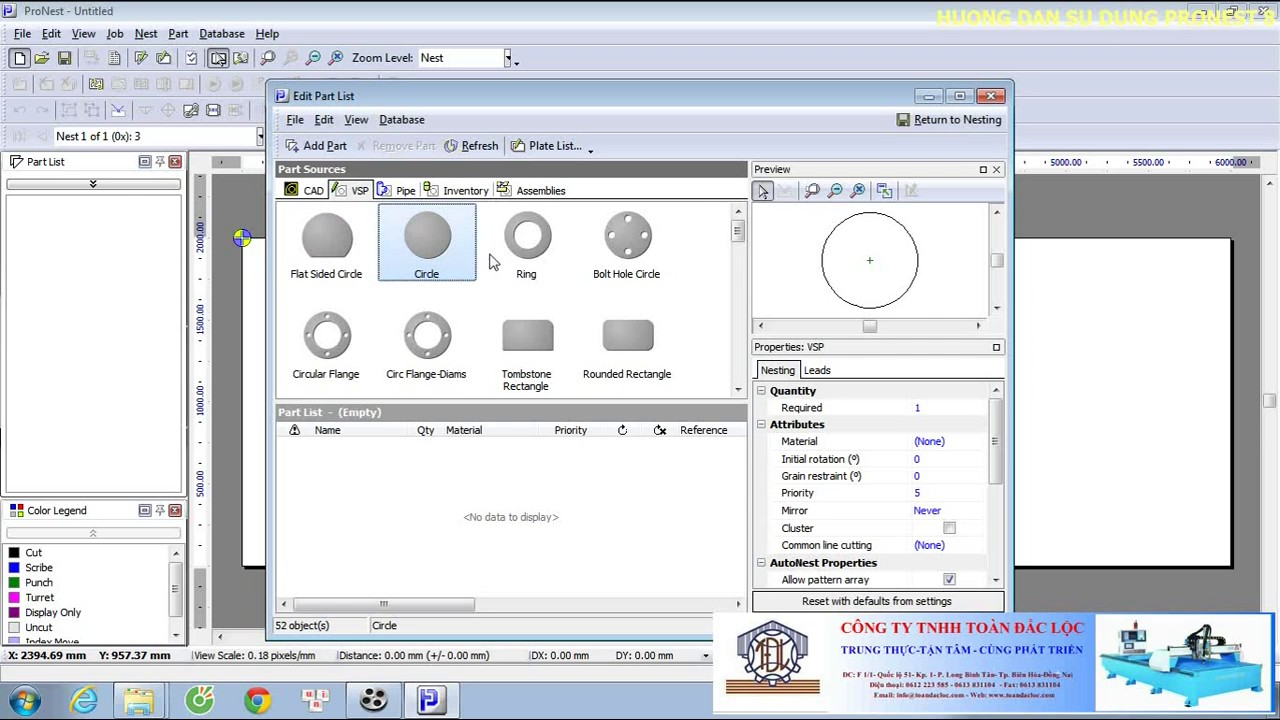Click Refresh in the Edit Part List toolbar
The height and width of the screenshot is (720, 1280).
[471, 146]
